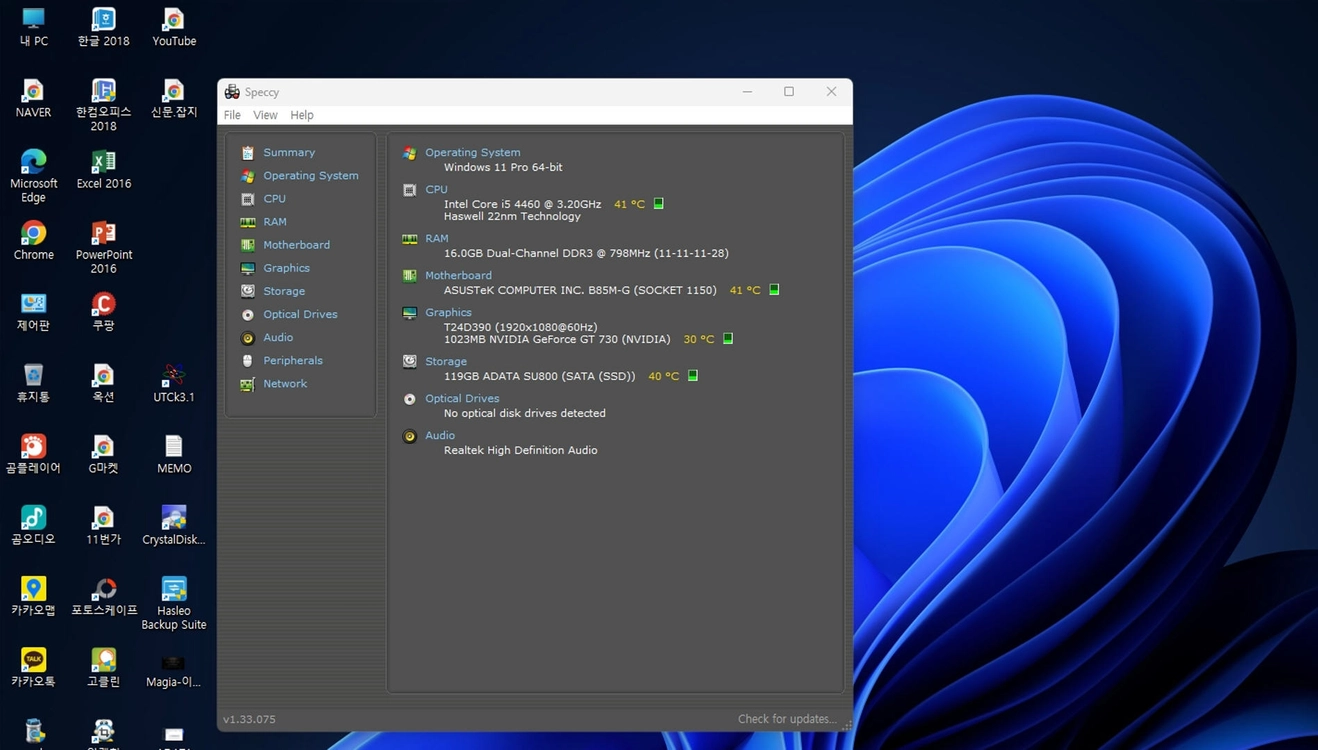Select the Optical Drives disc icon in sidebar
This screenshot has height=750, width=1318.
(248, 314)
